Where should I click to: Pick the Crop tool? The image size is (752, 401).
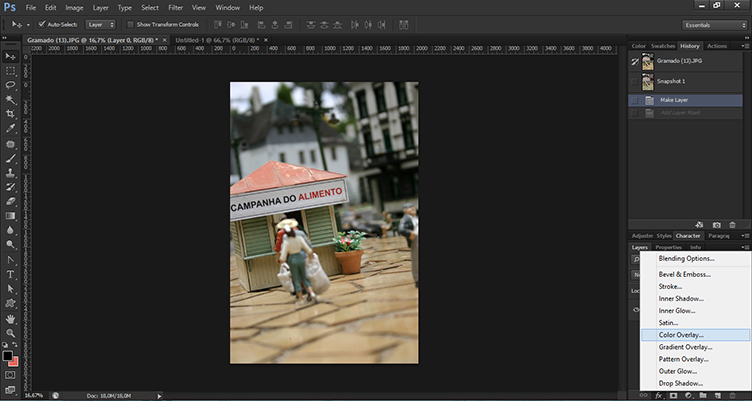10,114
